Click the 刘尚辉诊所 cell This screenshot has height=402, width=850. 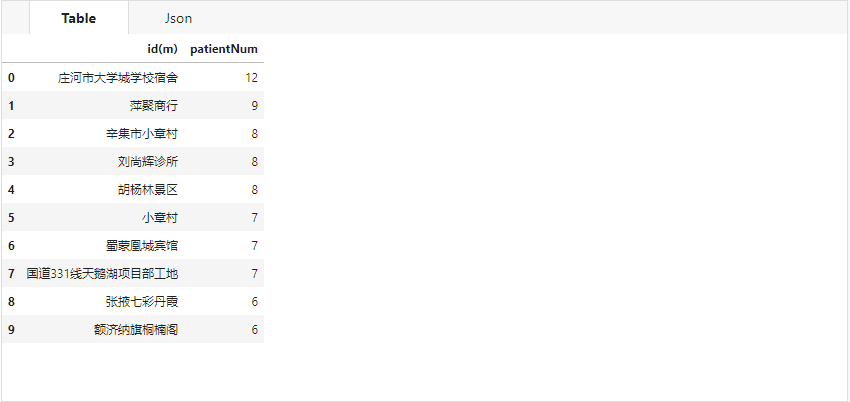(x=148, y=161)
